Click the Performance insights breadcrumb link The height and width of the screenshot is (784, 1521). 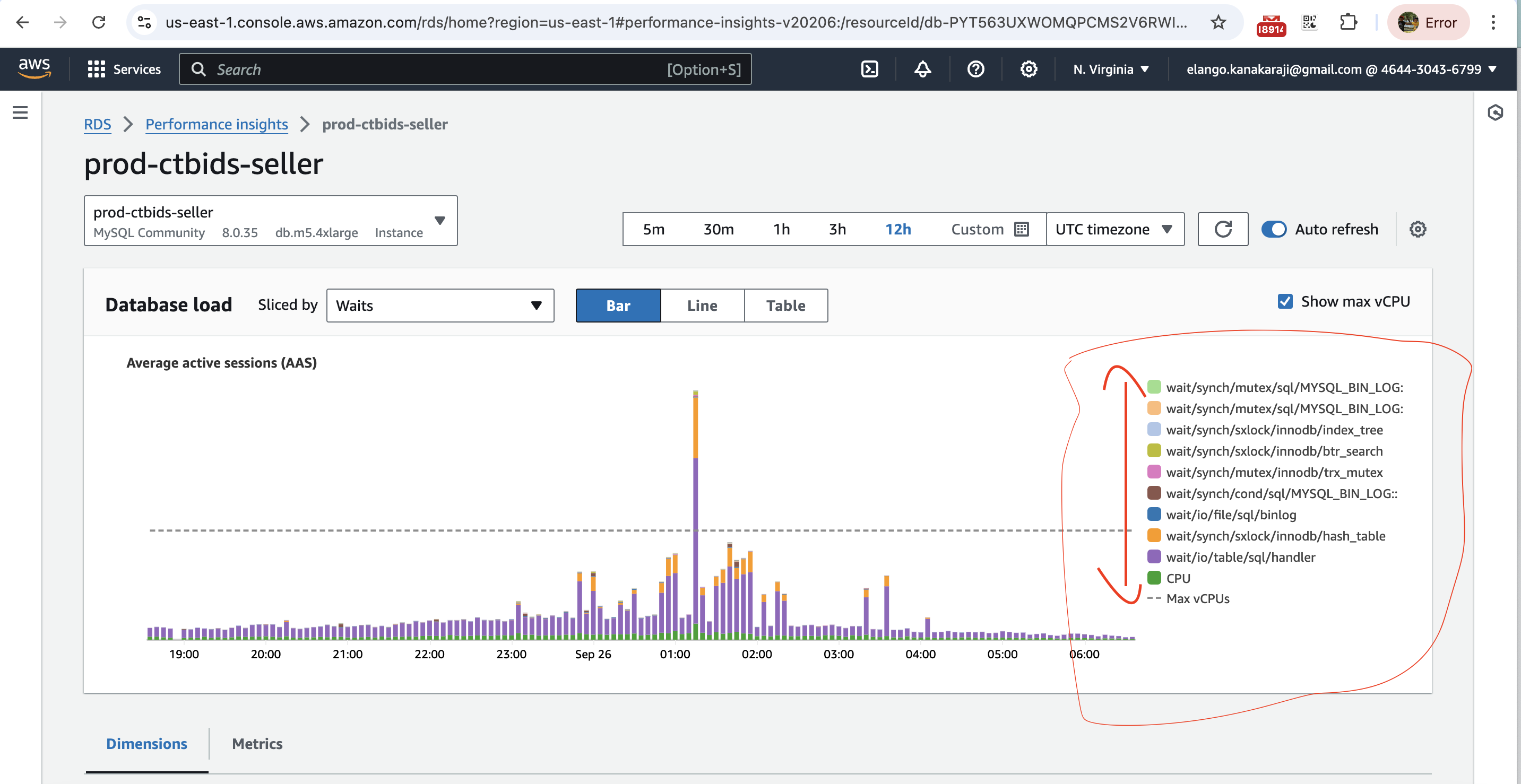(x=216, y=124)
